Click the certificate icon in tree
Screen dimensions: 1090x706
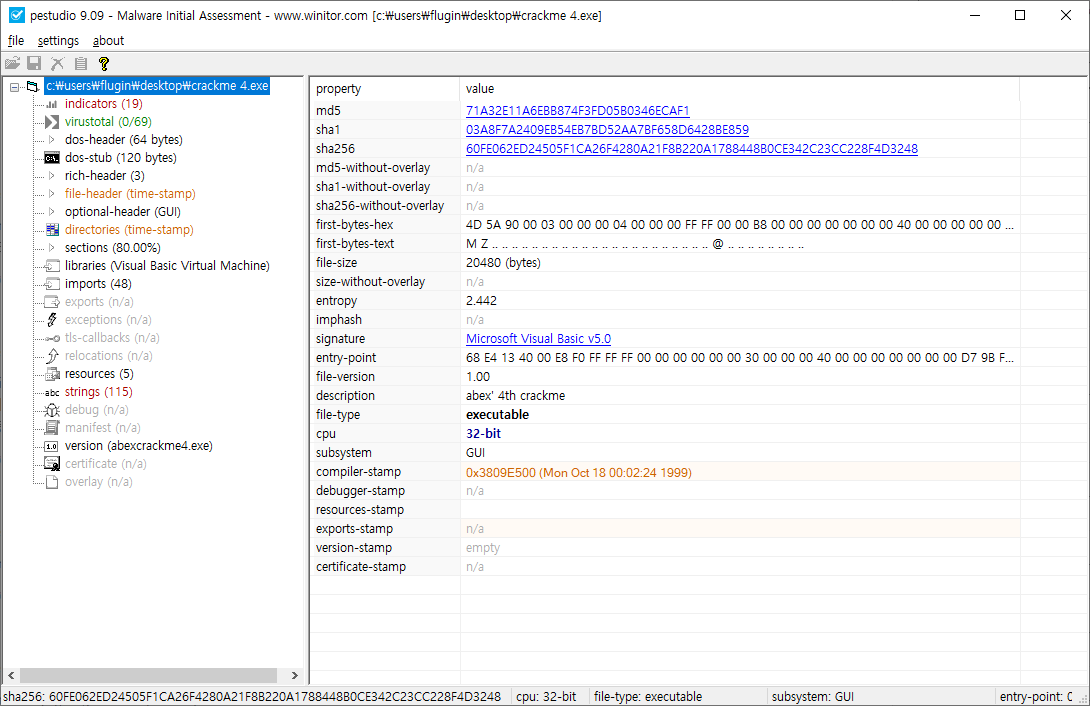(52, 464)
